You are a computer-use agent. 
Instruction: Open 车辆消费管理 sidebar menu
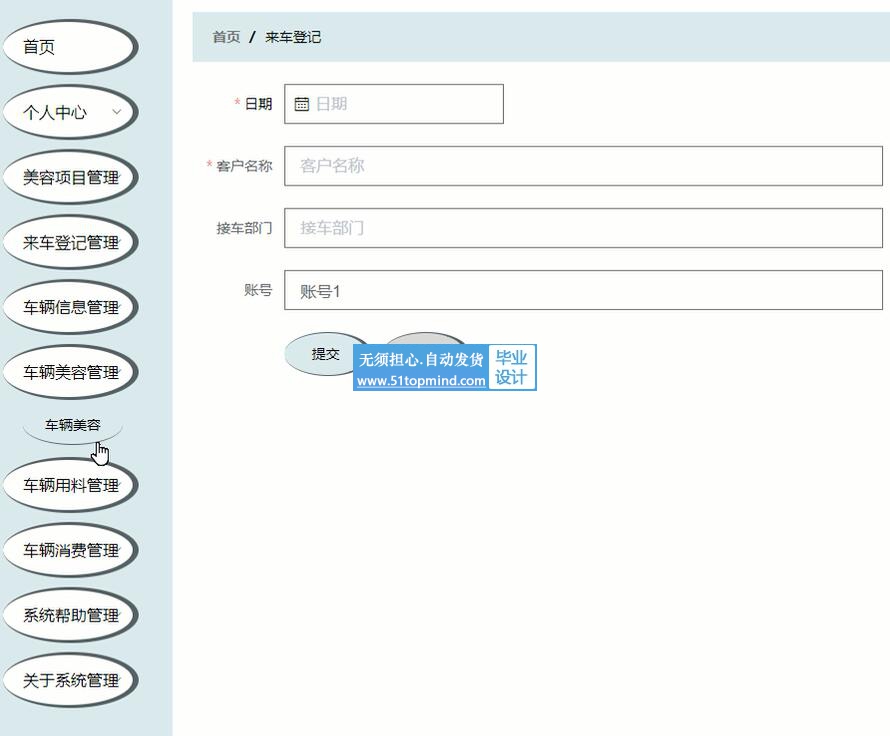(70, 550)
